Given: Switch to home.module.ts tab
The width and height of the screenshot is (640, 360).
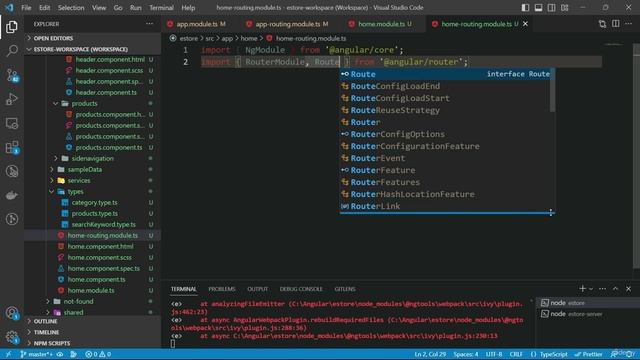Looking at the screenshot, I should 381,24.
